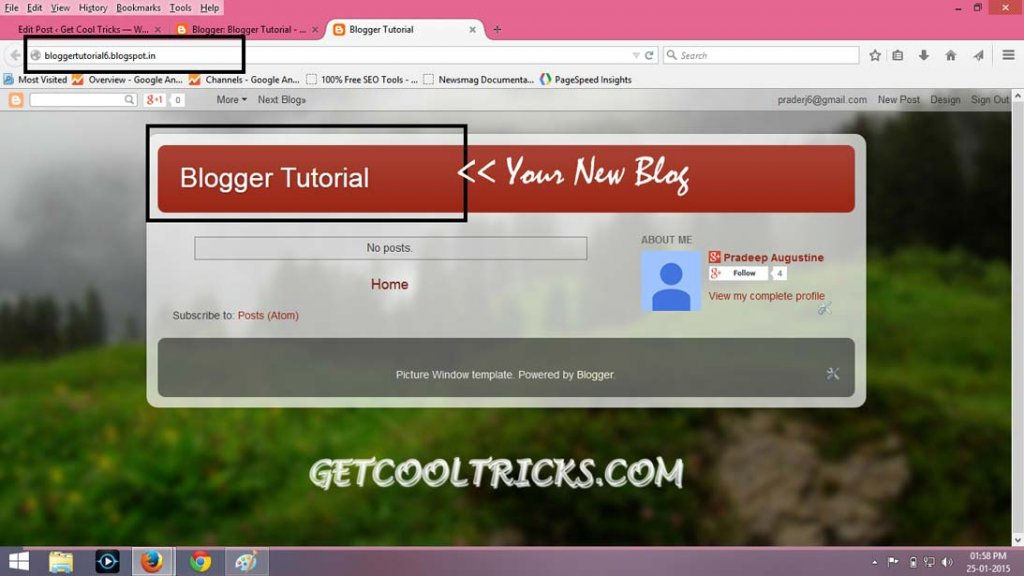
Task: Show bookmarks list icon
Action: (898, 56)
